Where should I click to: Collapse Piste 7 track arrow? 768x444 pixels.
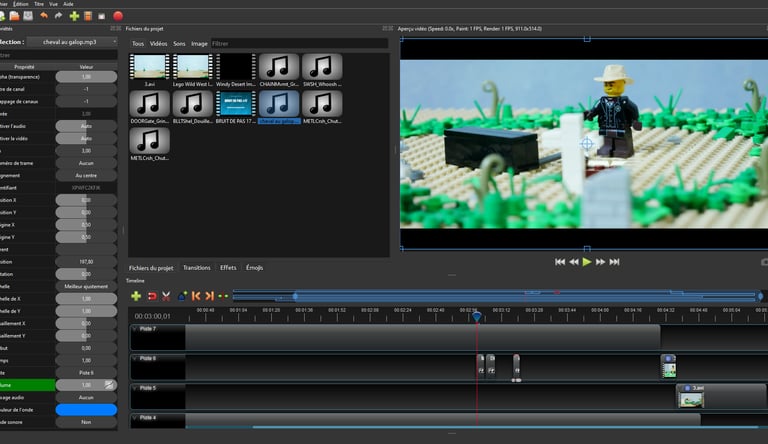click(134, 329)
